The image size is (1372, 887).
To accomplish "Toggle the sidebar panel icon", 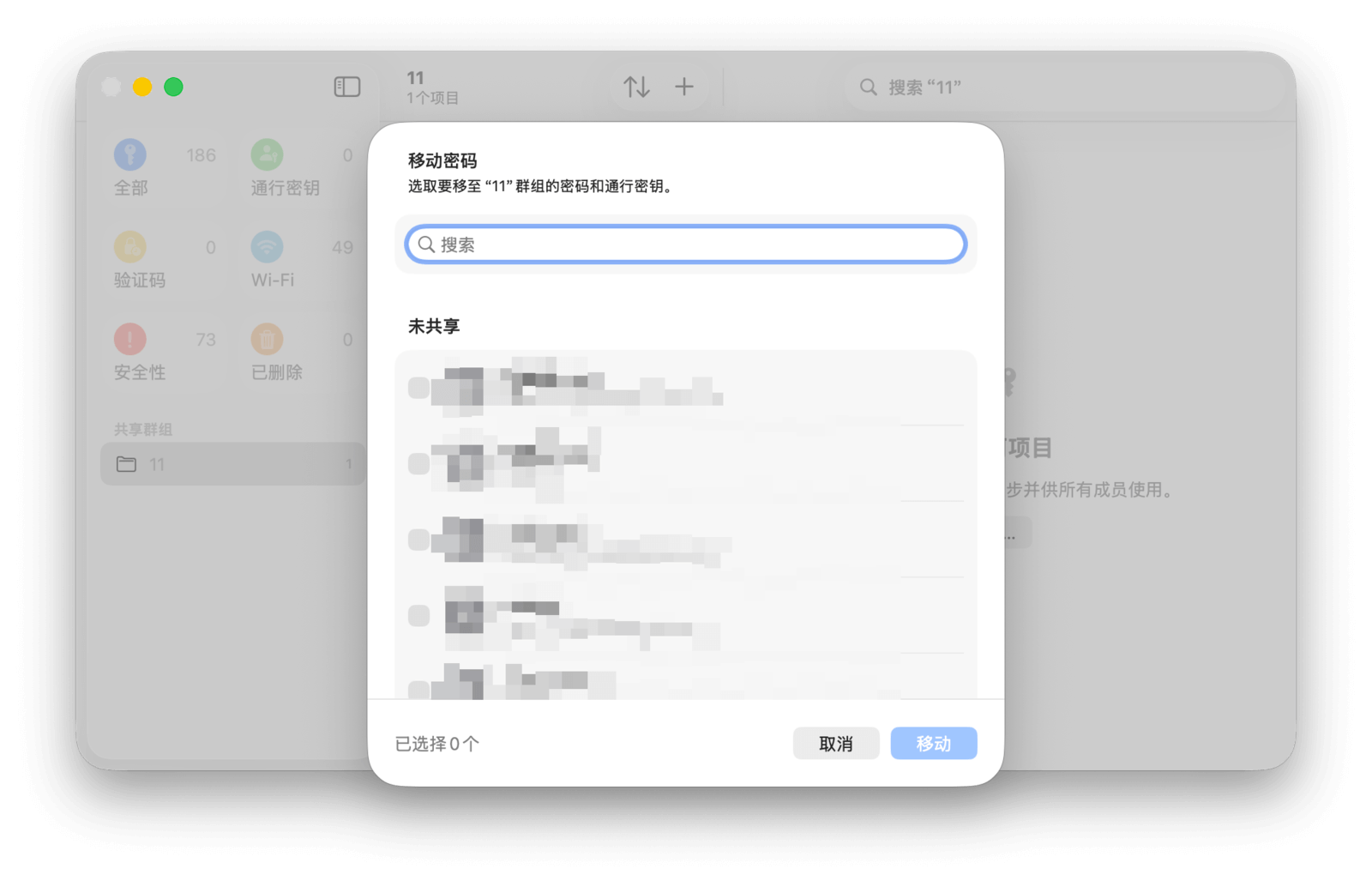I will pos(346,87).
